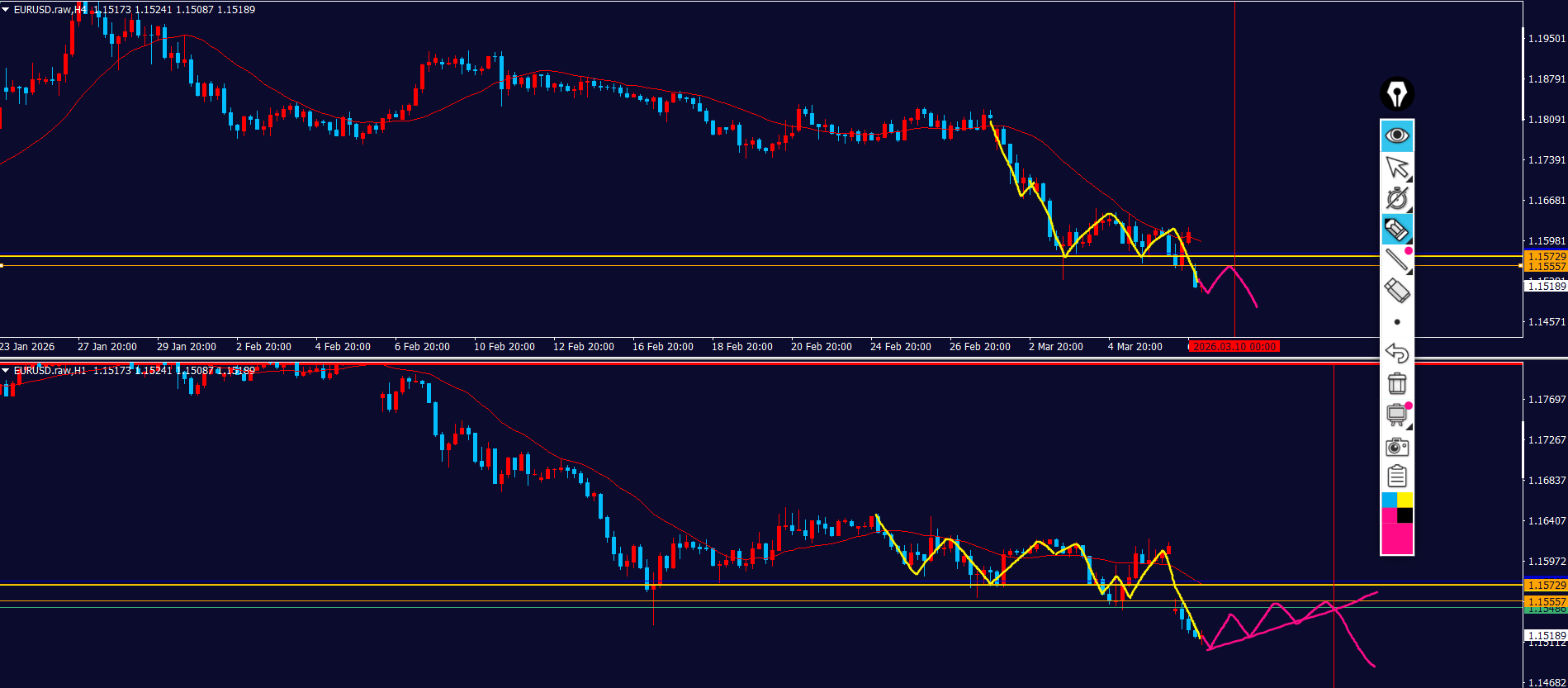This screenshot has height=688, width=1568.
Task: Choose the straight line drawing tool
Action: point(1396,260)
